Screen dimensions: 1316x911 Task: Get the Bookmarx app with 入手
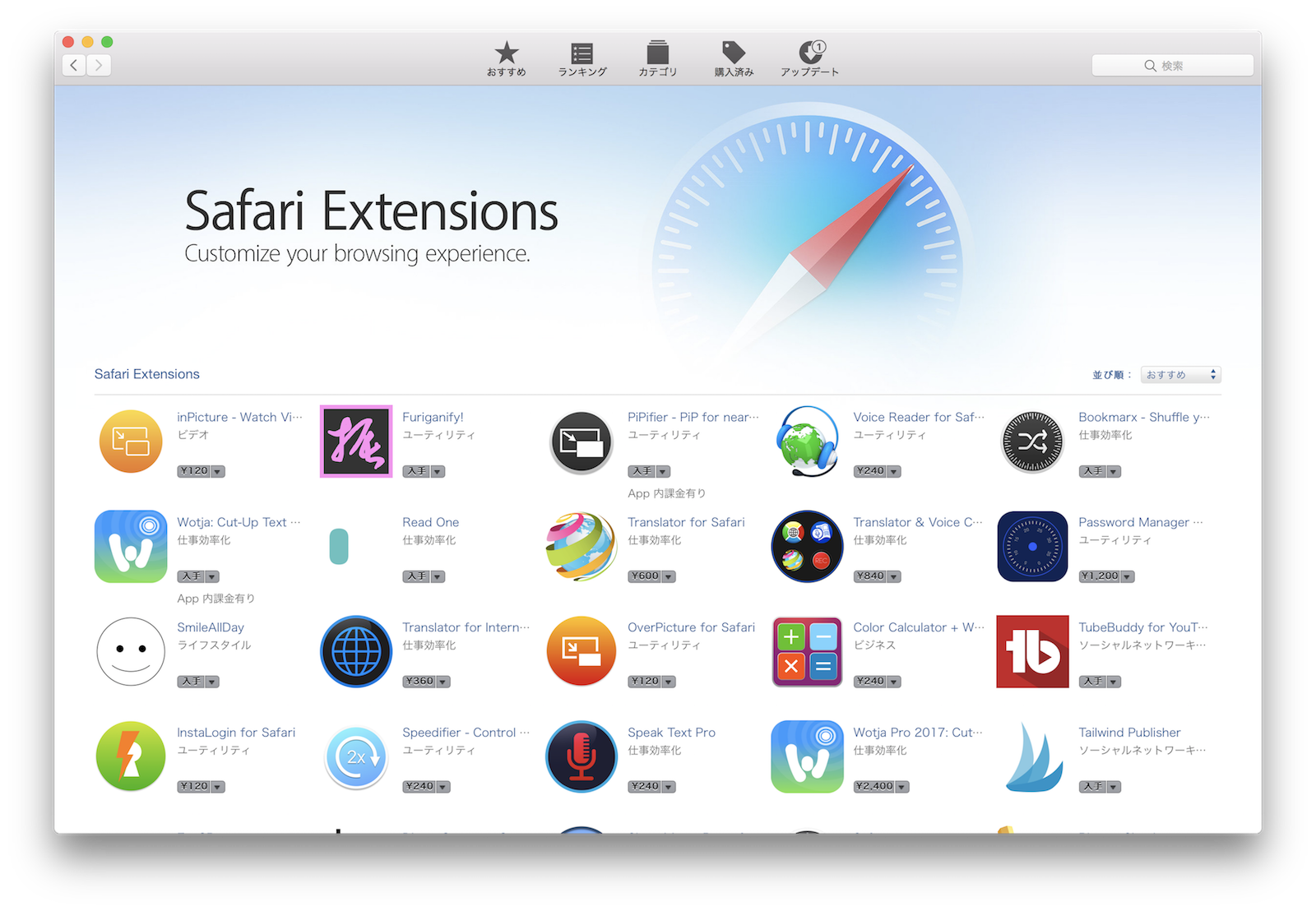1092,471
